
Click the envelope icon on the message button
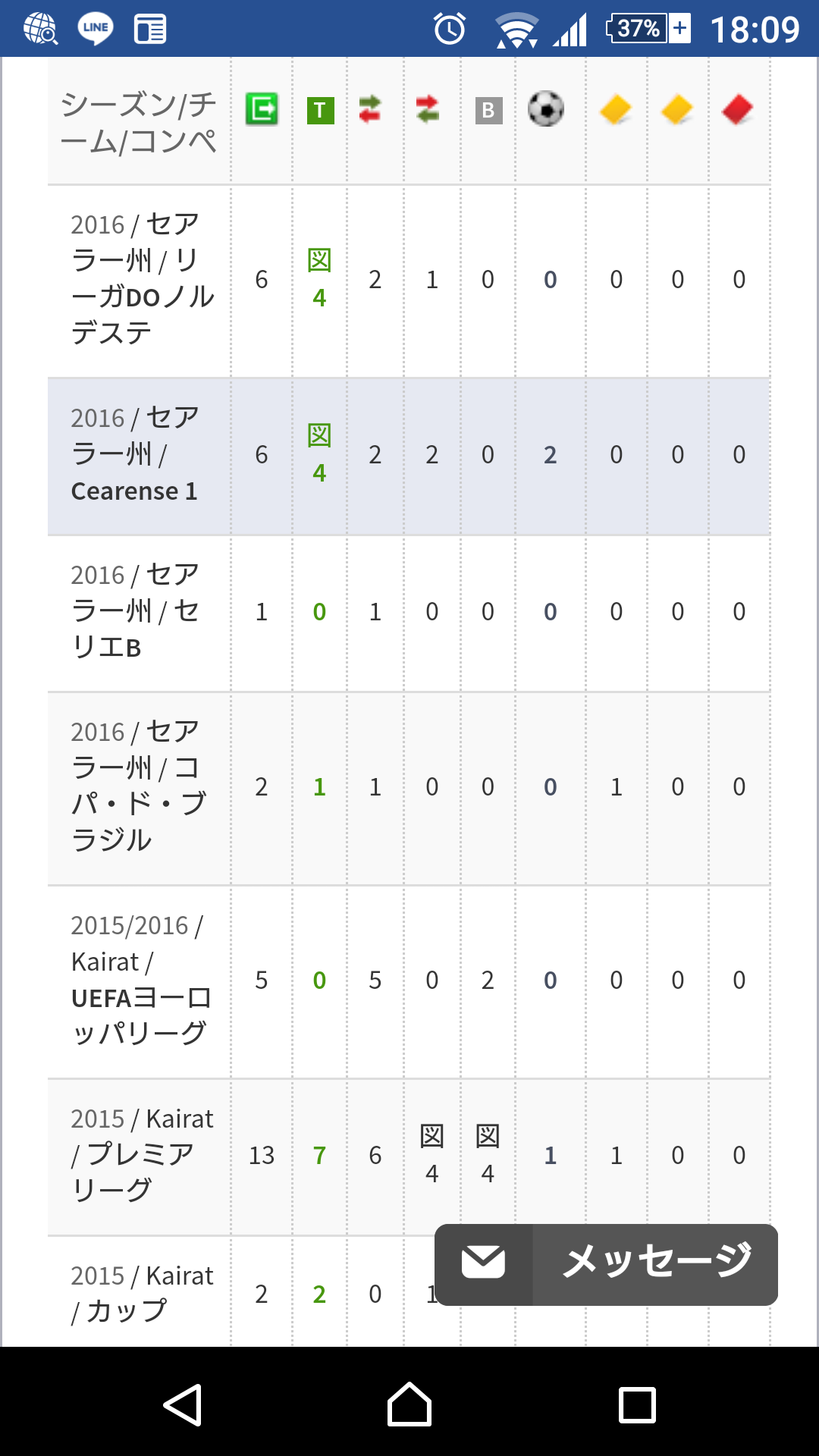(x=483, y=1263)
